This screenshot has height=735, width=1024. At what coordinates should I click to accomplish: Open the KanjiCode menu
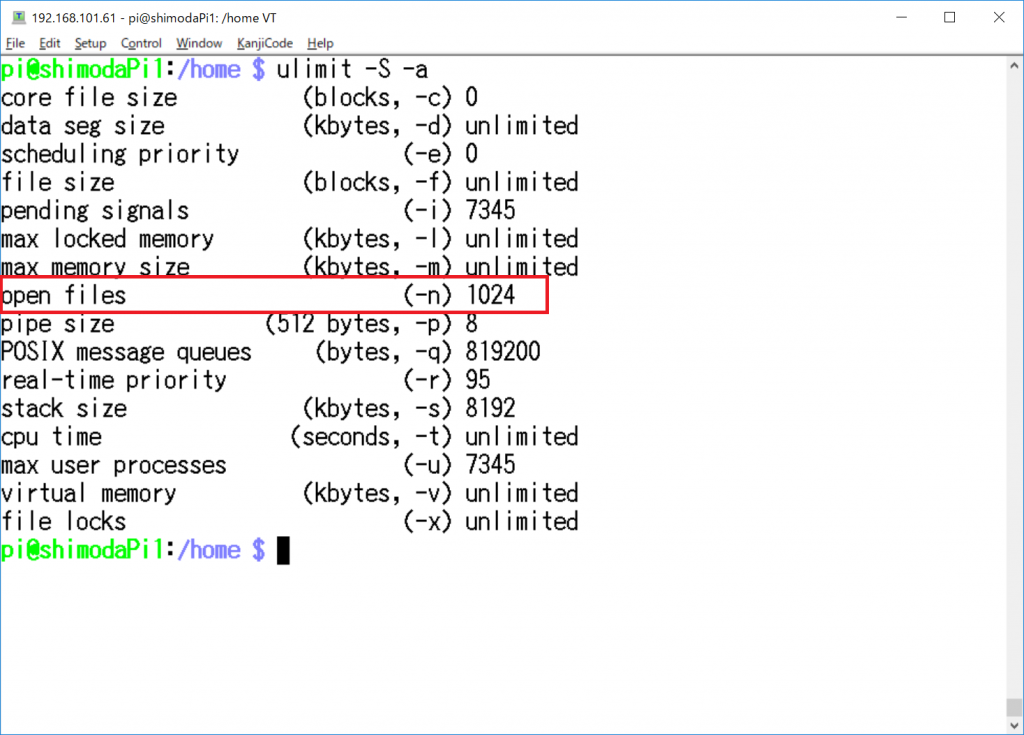tap(264, 43)
